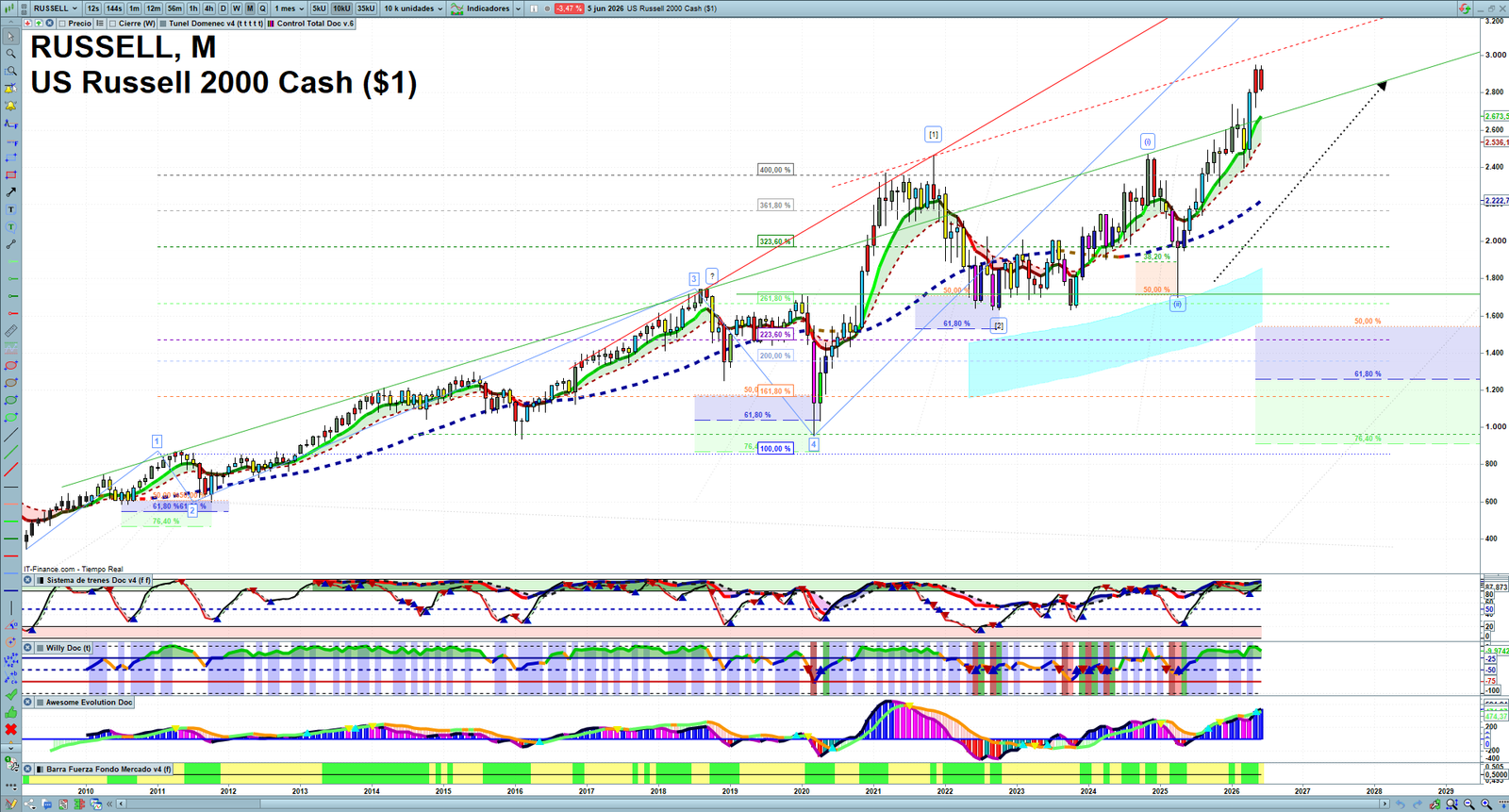
Task: Select the arrow cursor tool in left toolbar
Action: click(11, 37)
